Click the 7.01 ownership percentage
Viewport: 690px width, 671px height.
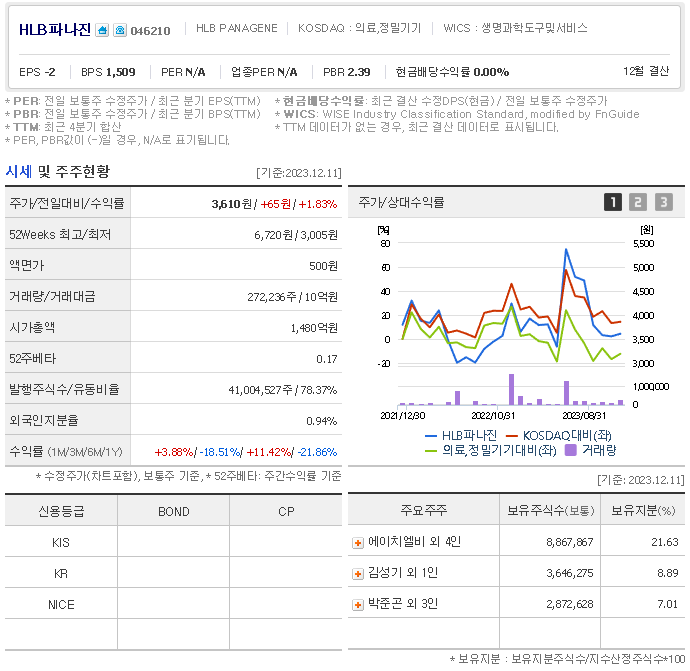[x=668, y=604]
